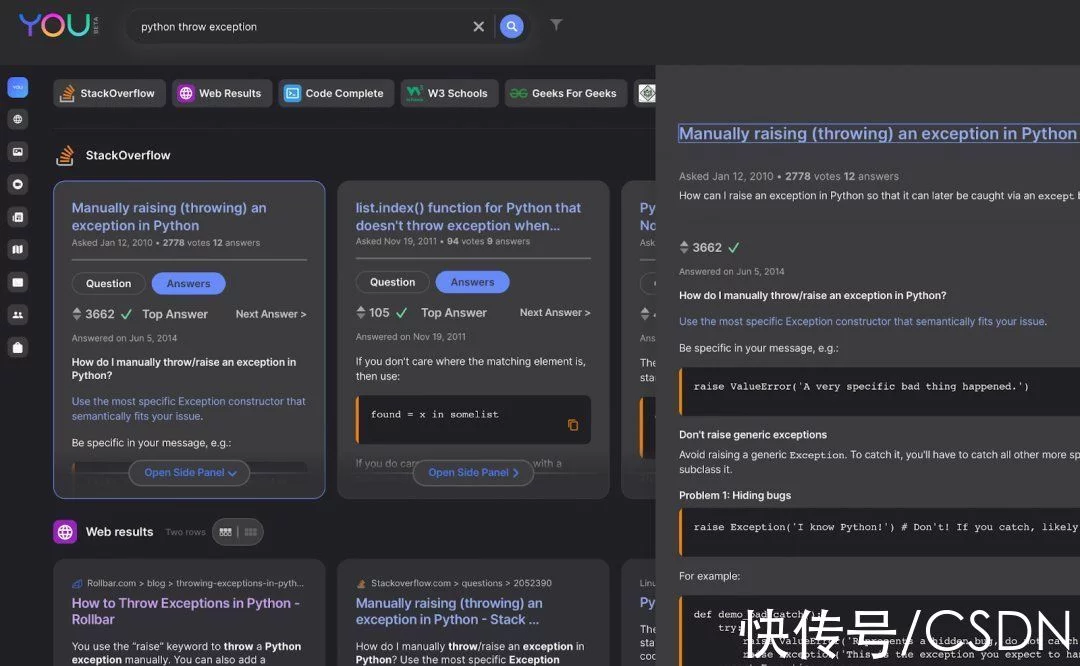Image resolution: width=1080 pixels, height=666 pixels.
Task: Open side panel title Manually raising (throwing) an exception
Action: (878, 134)
